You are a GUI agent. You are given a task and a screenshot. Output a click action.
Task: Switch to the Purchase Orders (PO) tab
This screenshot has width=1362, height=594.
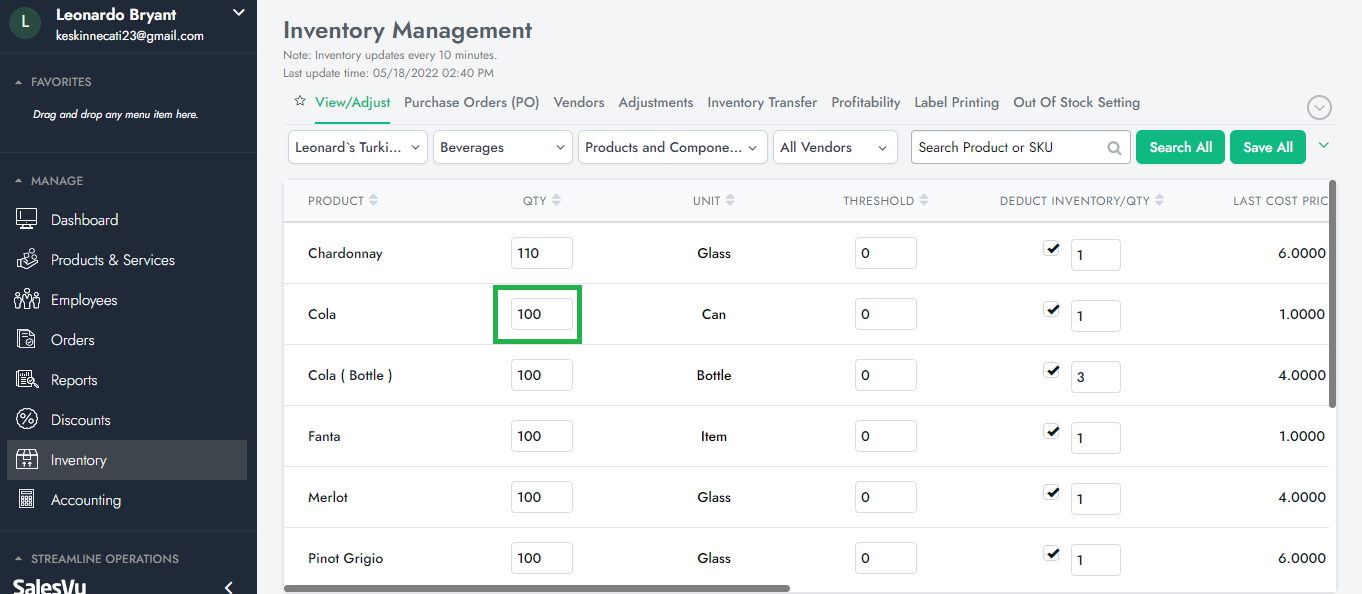[471, 102]
